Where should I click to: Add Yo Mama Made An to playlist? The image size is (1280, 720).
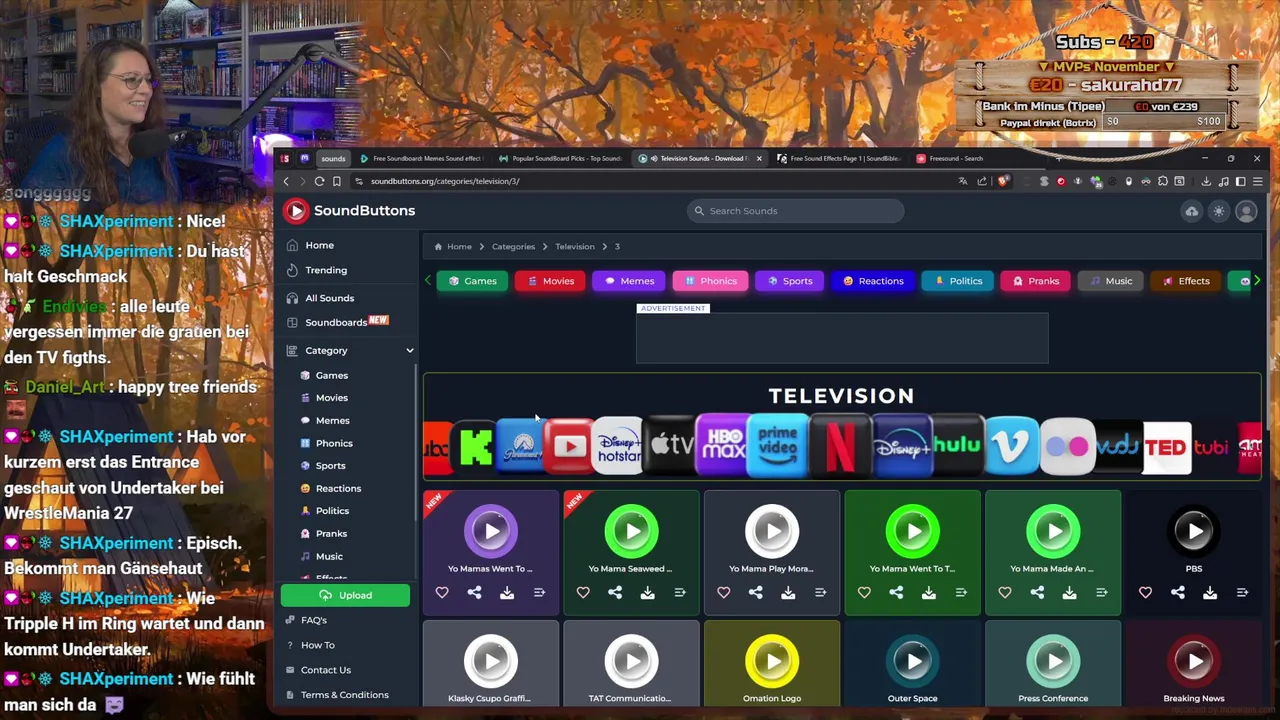(x=1101, y=593)
